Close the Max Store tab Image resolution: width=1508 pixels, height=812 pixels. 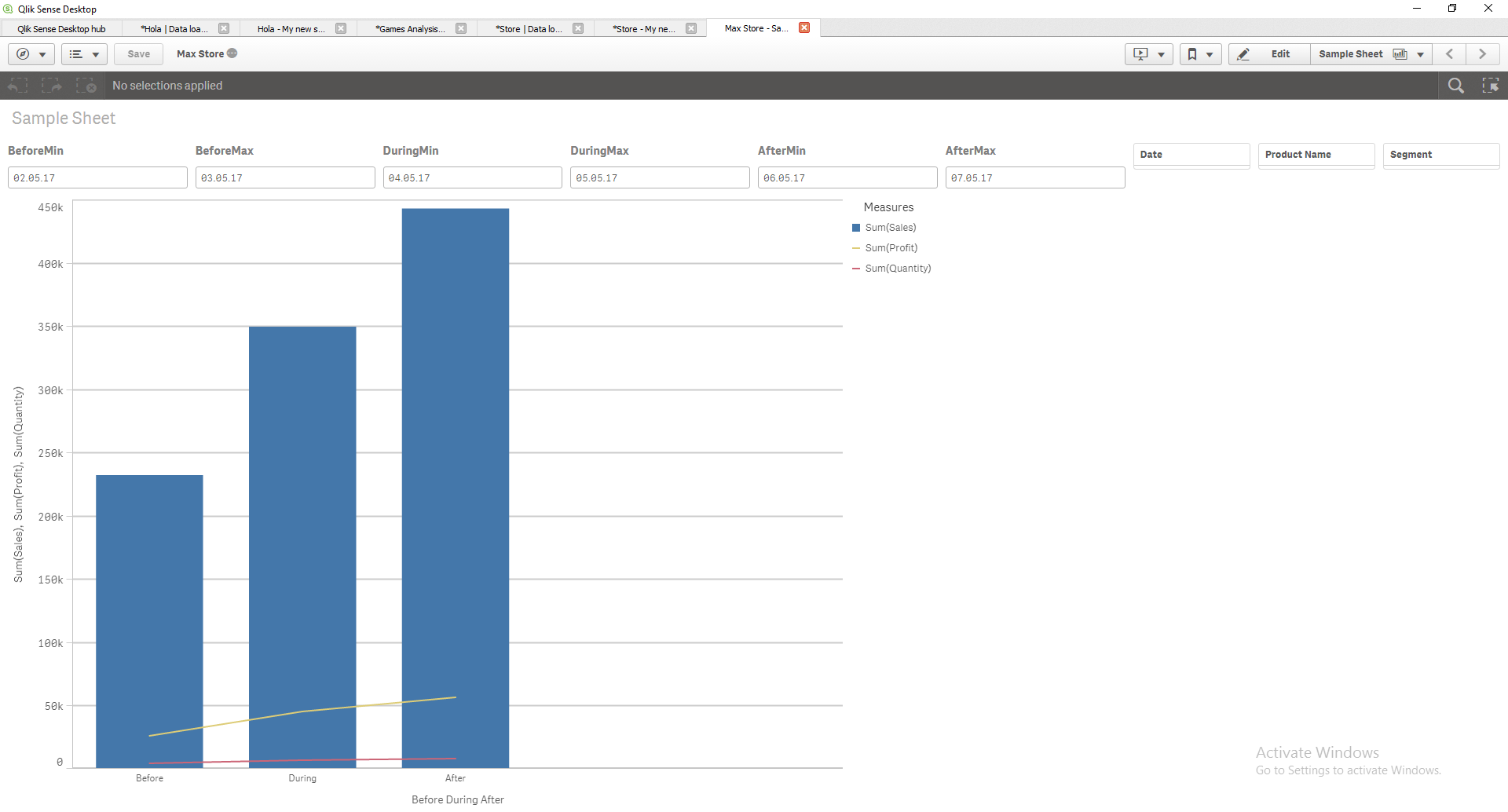[804, 27]
